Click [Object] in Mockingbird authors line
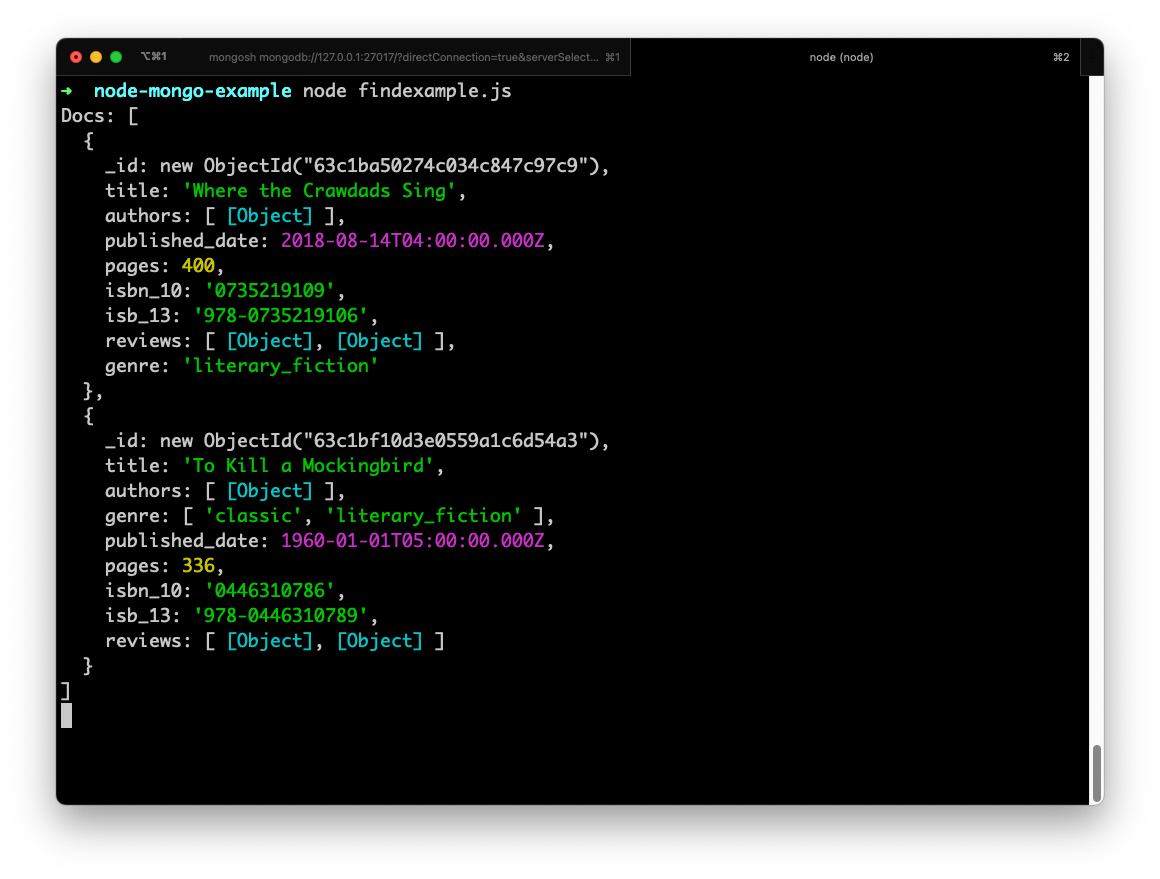 click(x=269, y=491)
